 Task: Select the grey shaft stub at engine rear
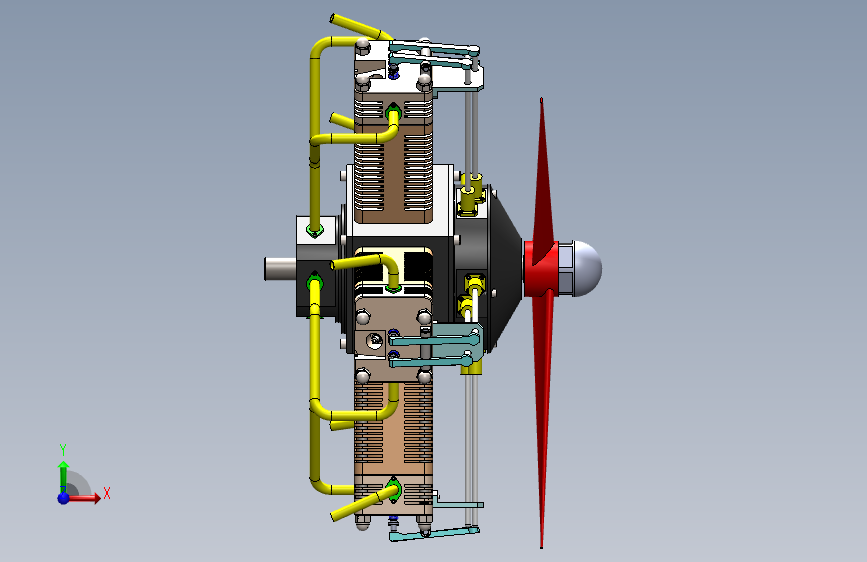280,268
